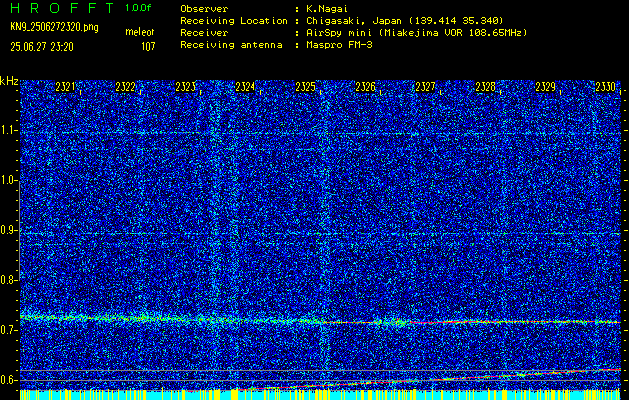Click the 0.8 frequency axis label

(x=9, y=280)
